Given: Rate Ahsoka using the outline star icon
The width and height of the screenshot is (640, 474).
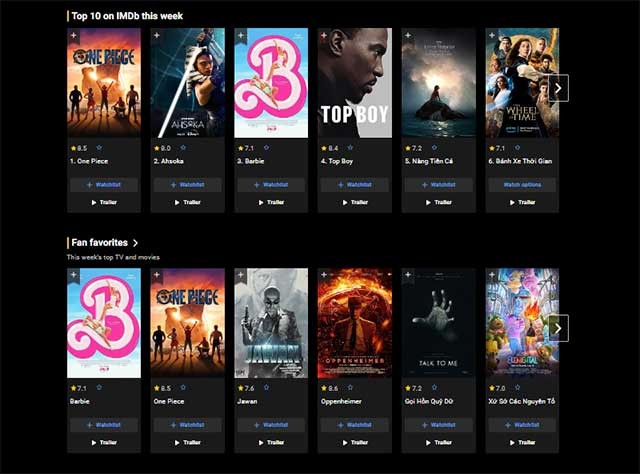Looking at the screenshot, I should 183,148.
